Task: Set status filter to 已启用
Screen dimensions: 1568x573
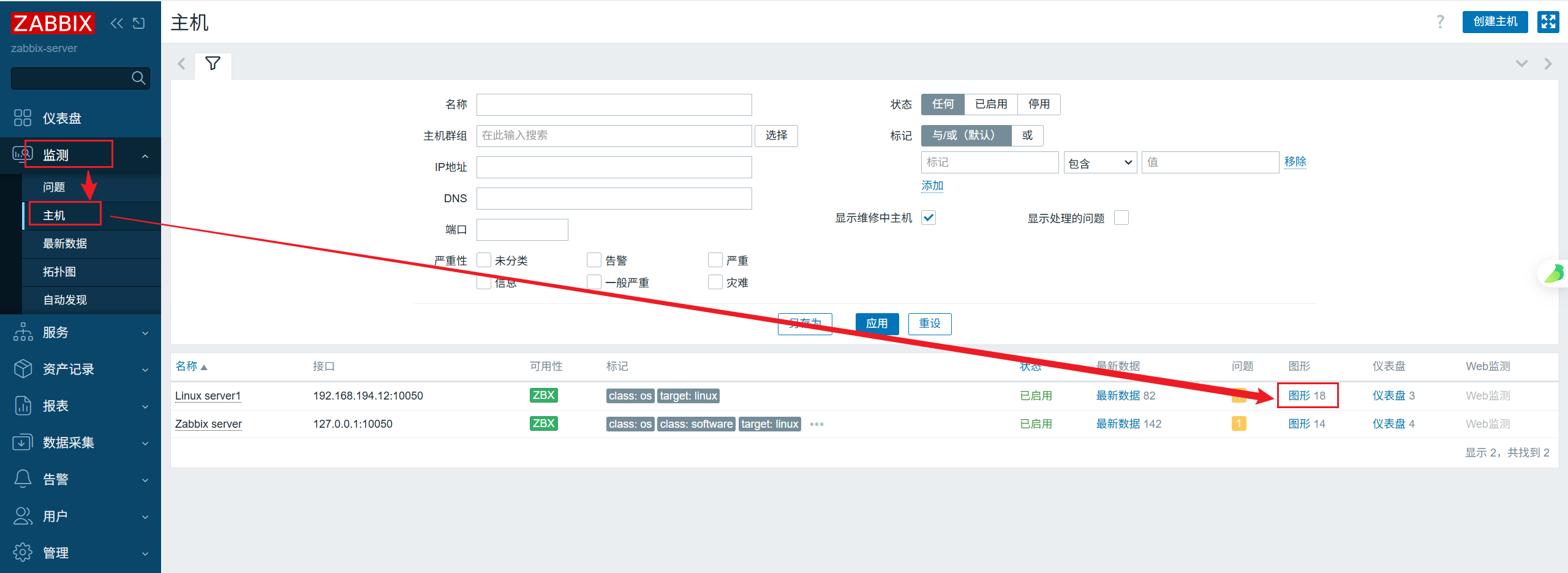Action: 991,104
